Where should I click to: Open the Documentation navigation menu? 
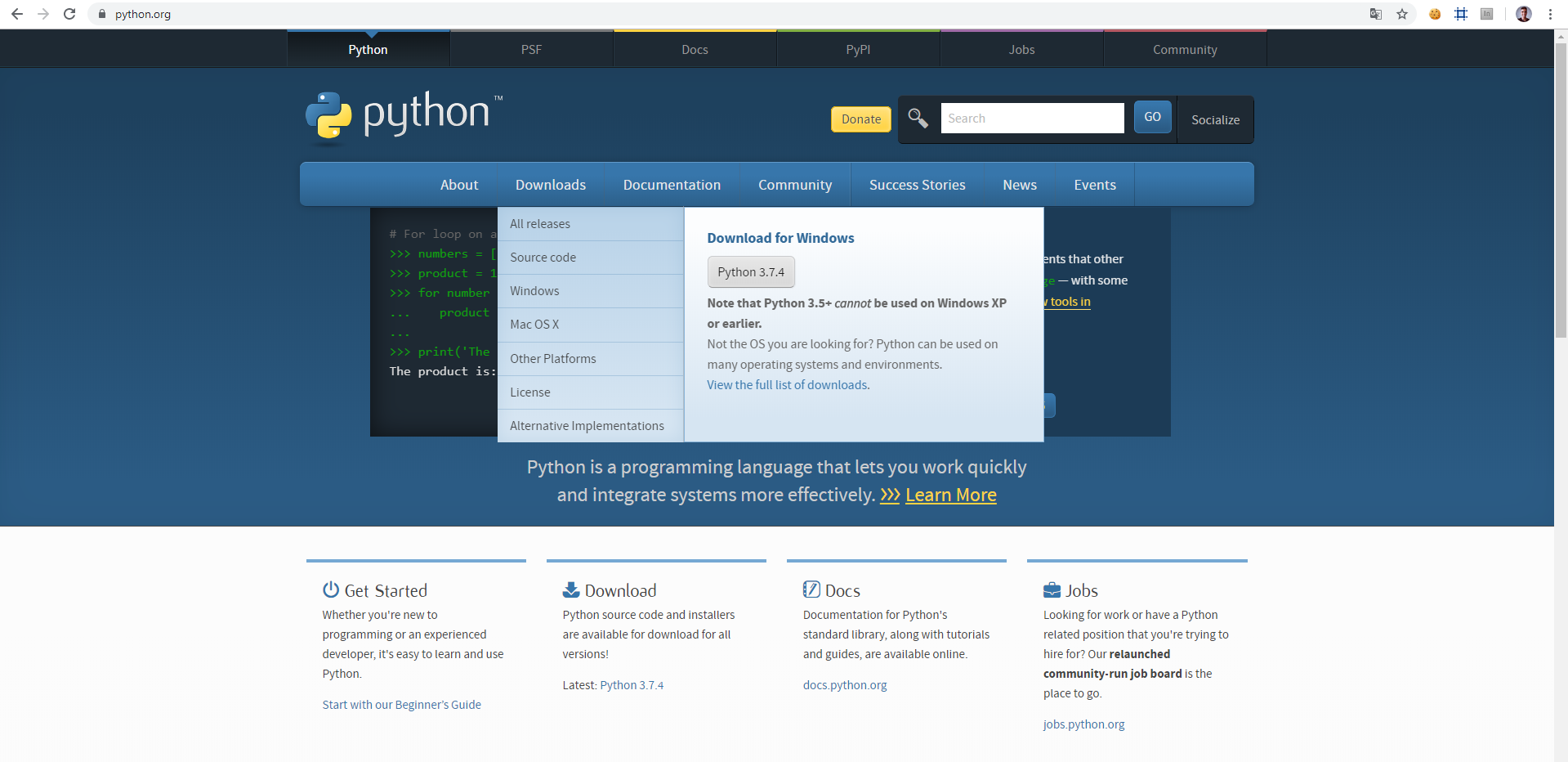[672, 185]
